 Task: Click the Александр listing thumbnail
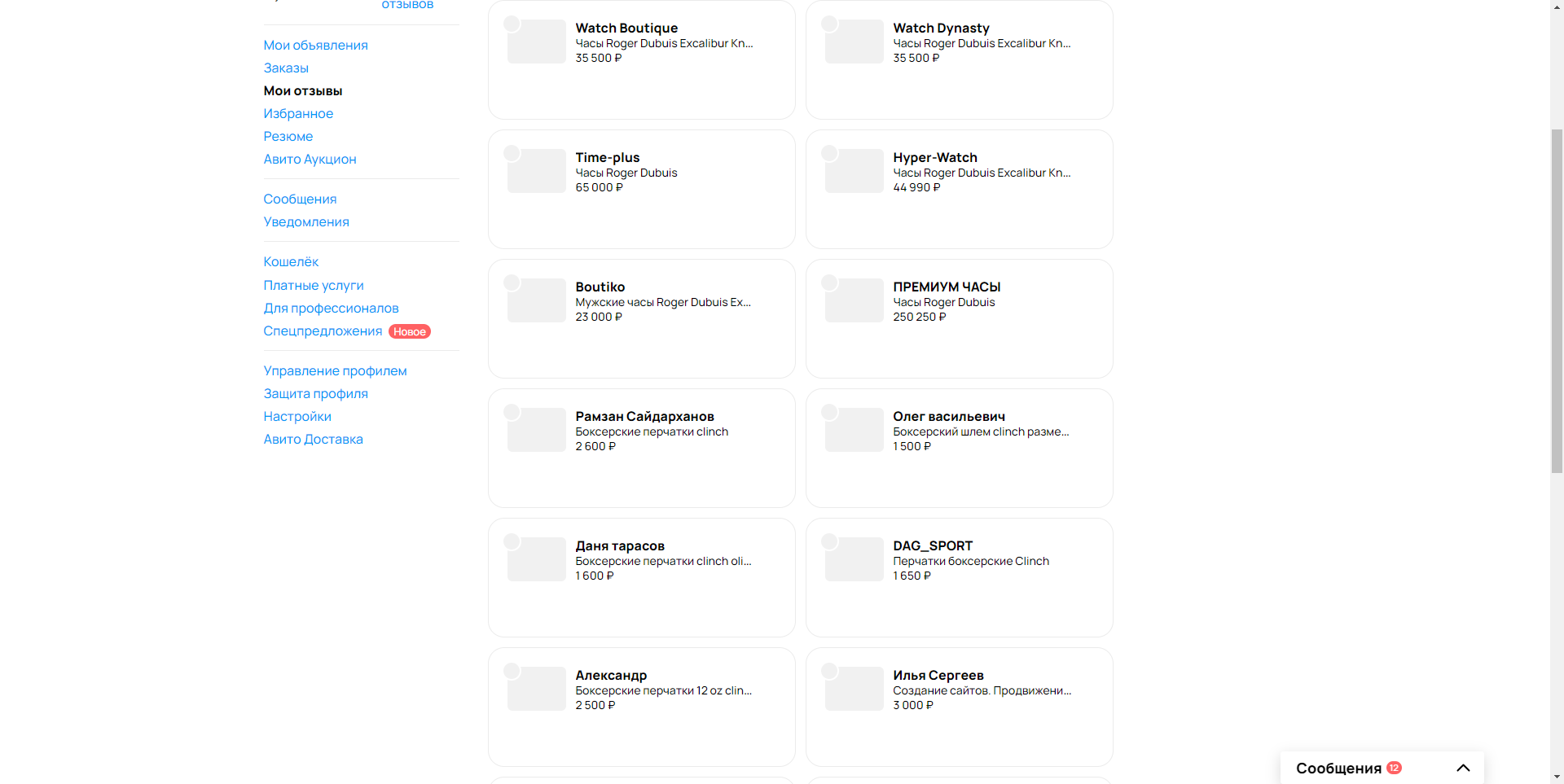tap(536, 689)
